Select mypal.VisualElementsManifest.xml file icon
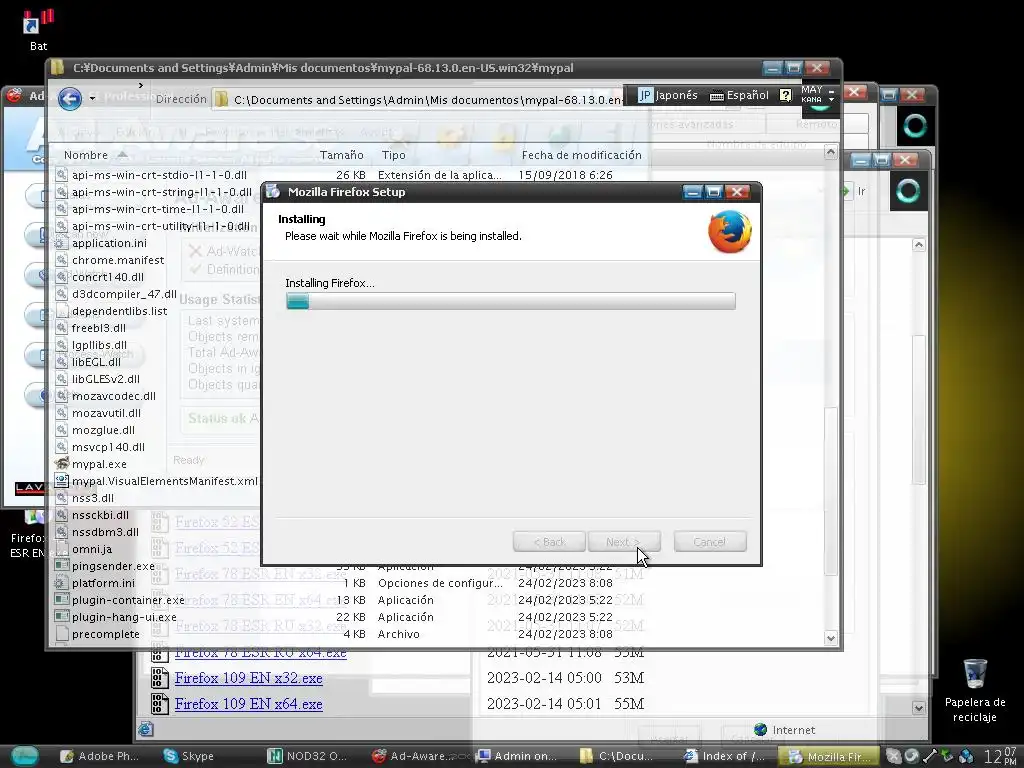This screenshot has width=1024, height=768. 61,481
